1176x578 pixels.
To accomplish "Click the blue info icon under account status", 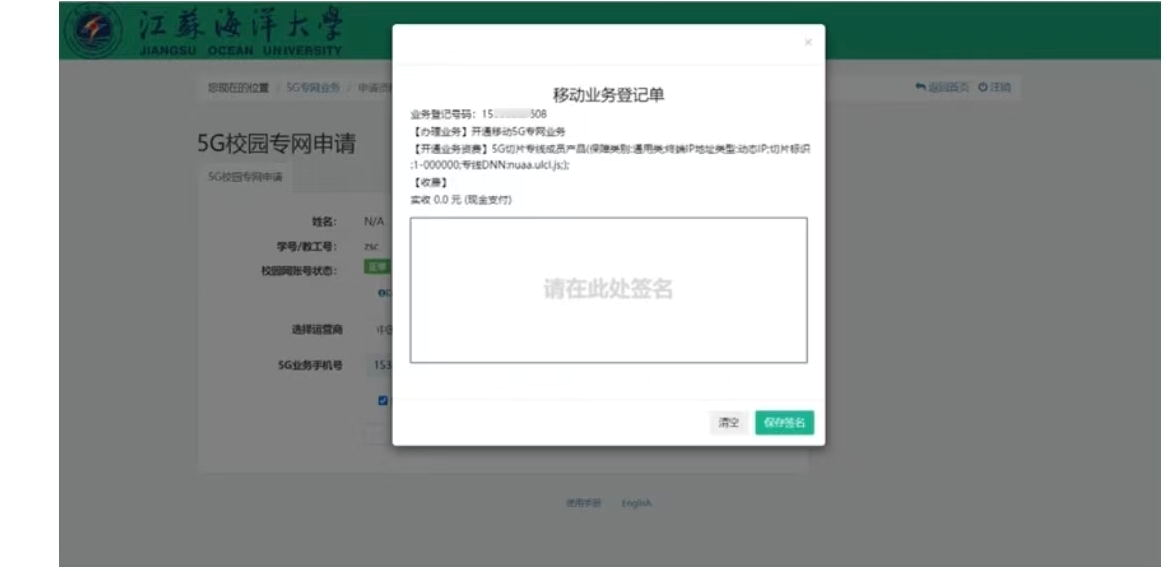I will [x=381, y=293].
